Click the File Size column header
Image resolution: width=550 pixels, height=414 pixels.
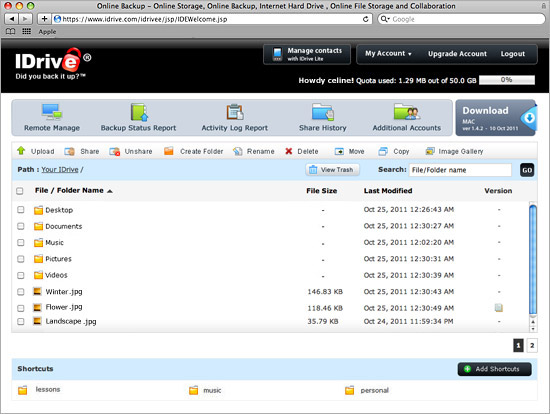pos(321,191)
